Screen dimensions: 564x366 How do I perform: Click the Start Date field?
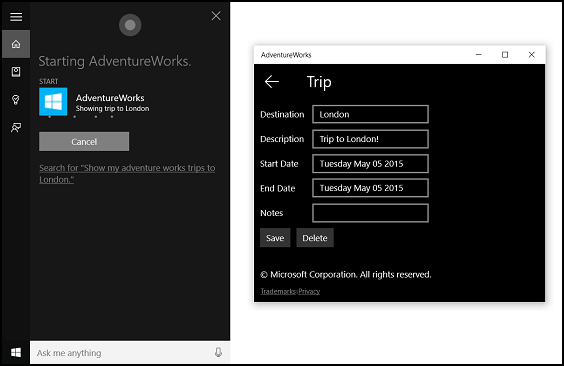pyautogui.click(x=370, y=164)
